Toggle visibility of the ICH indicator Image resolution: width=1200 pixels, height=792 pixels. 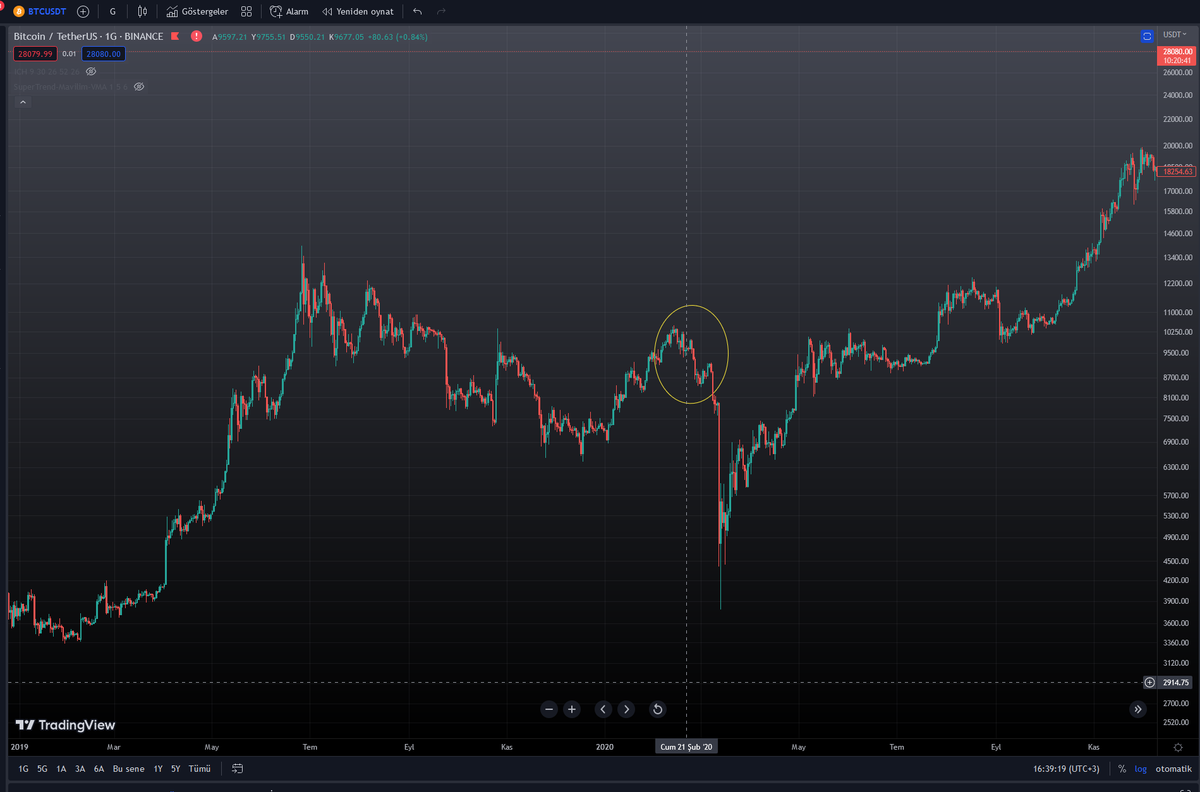(91, 71)
